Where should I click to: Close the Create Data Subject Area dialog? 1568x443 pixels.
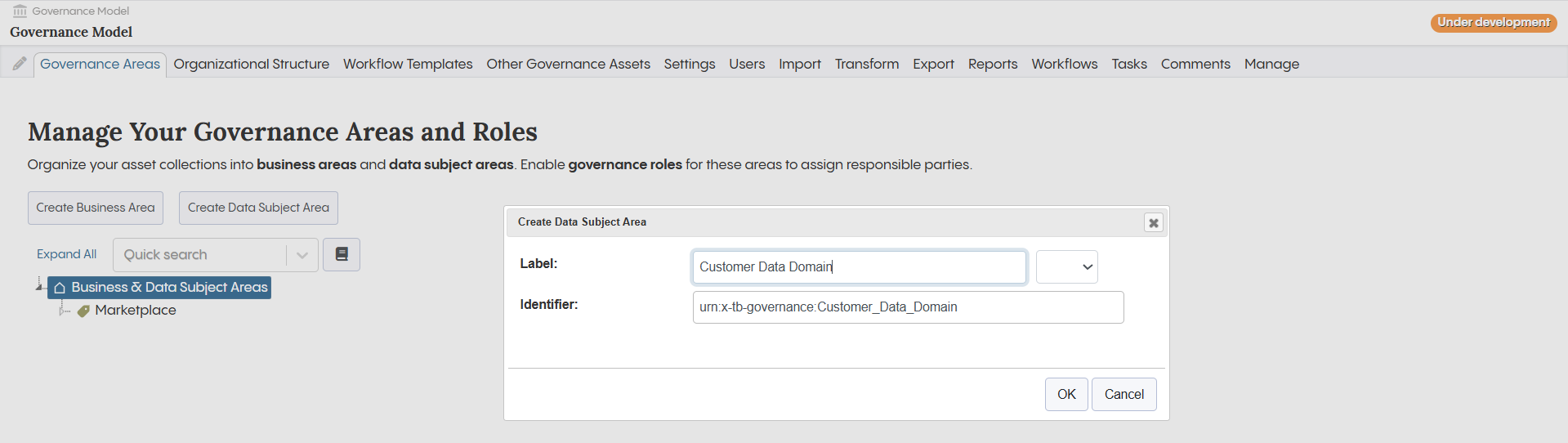[x=1153, y=222]
